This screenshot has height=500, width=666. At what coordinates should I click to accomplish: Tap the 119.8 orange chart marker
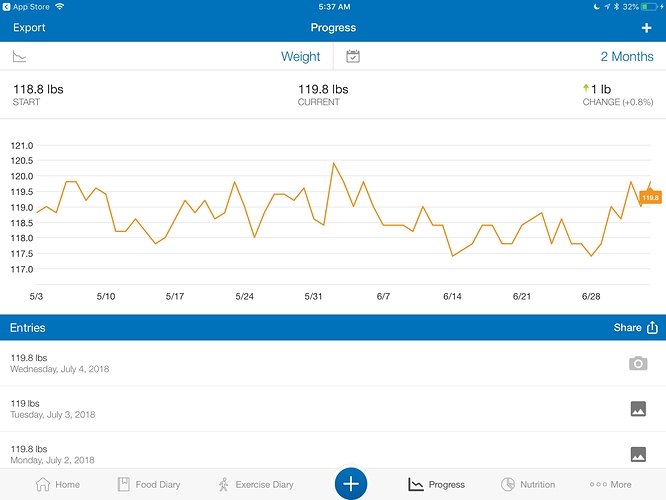(x=650, y=198)
